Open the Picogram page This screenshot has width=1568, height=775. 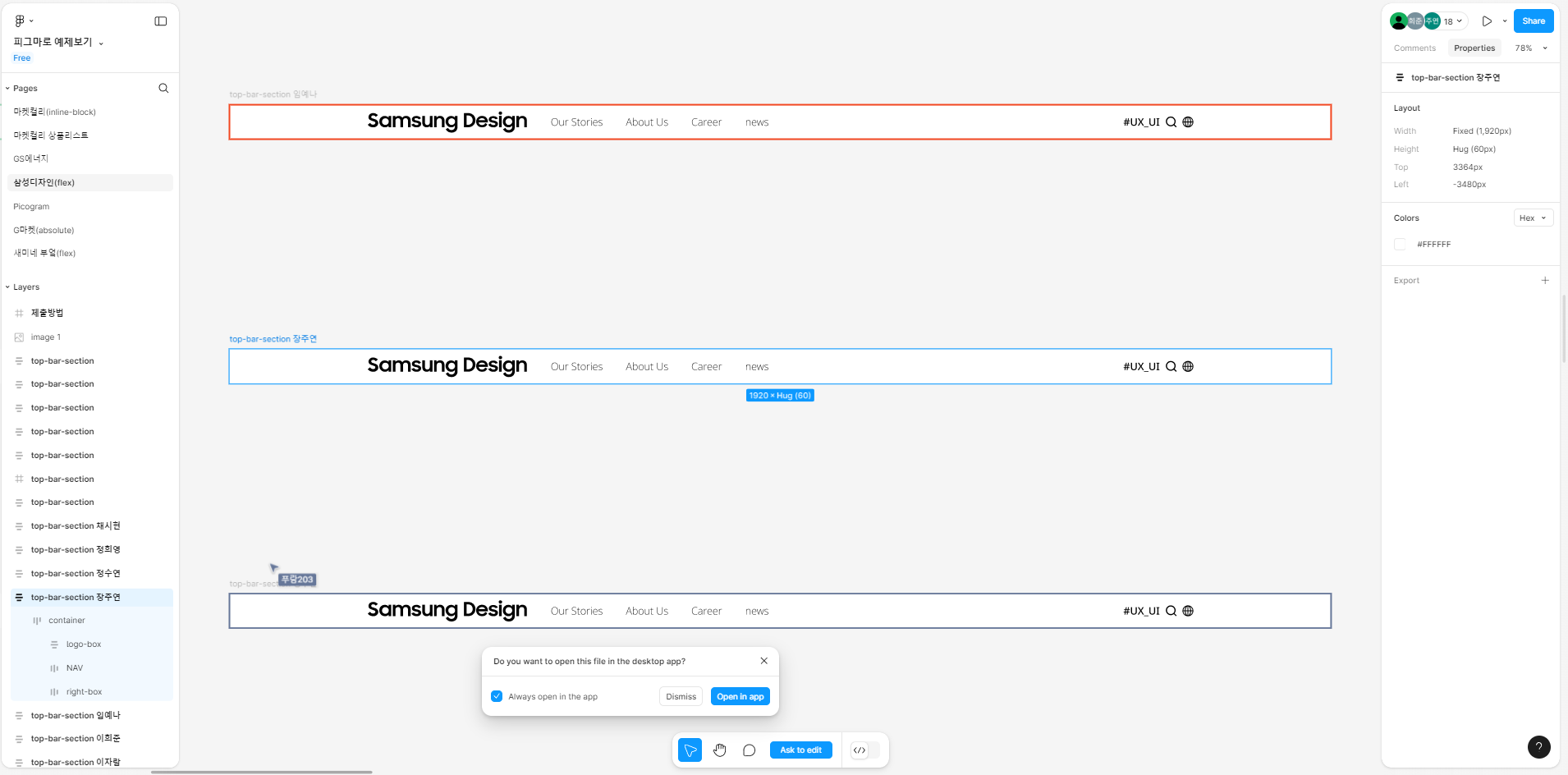(31, 206)
